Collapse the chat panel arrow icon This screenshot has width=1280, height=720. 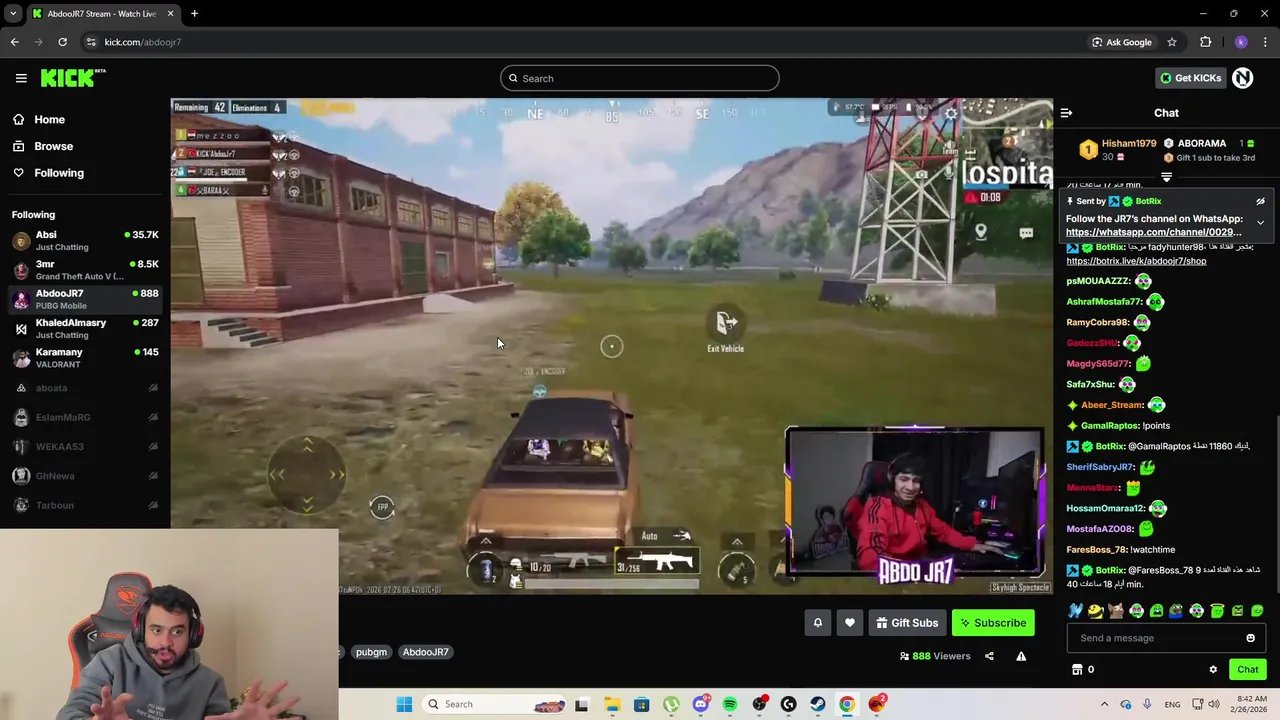1066,113
